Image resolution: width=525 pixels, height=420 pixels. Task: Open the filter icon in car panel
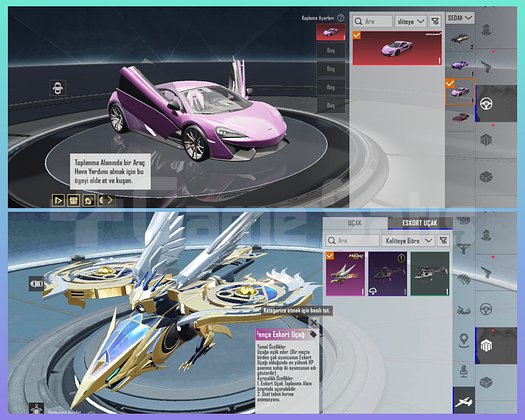(435, 21)
